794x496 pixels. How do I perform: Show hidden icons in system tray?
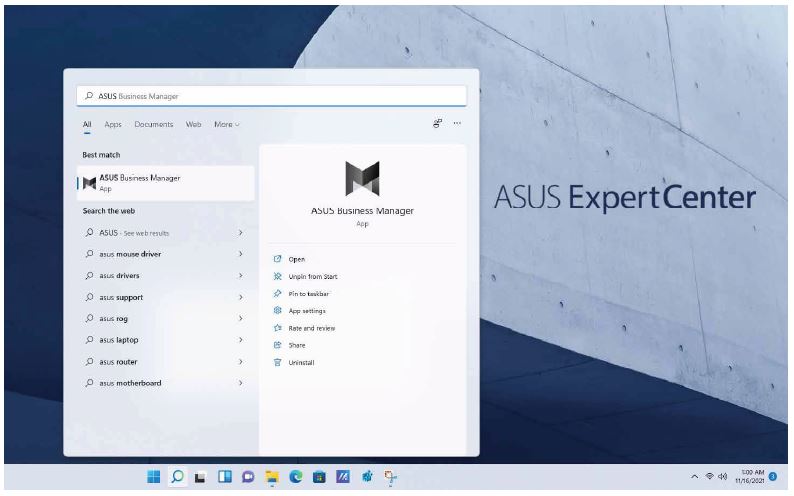(692, 479)
